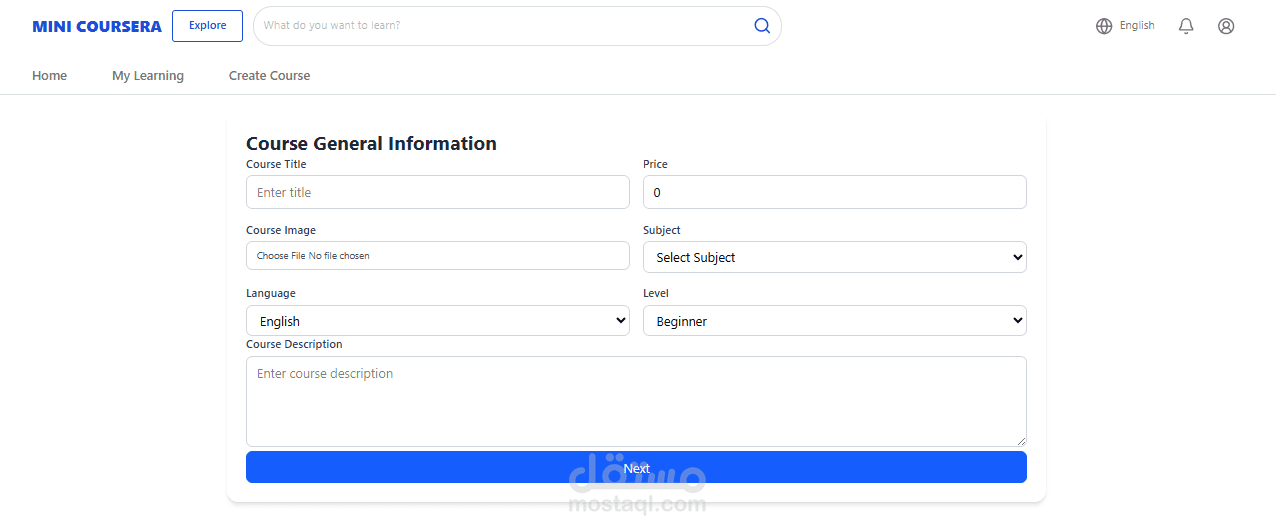Click the Explore button
1276x527 pixels.
tap(207, 26)
